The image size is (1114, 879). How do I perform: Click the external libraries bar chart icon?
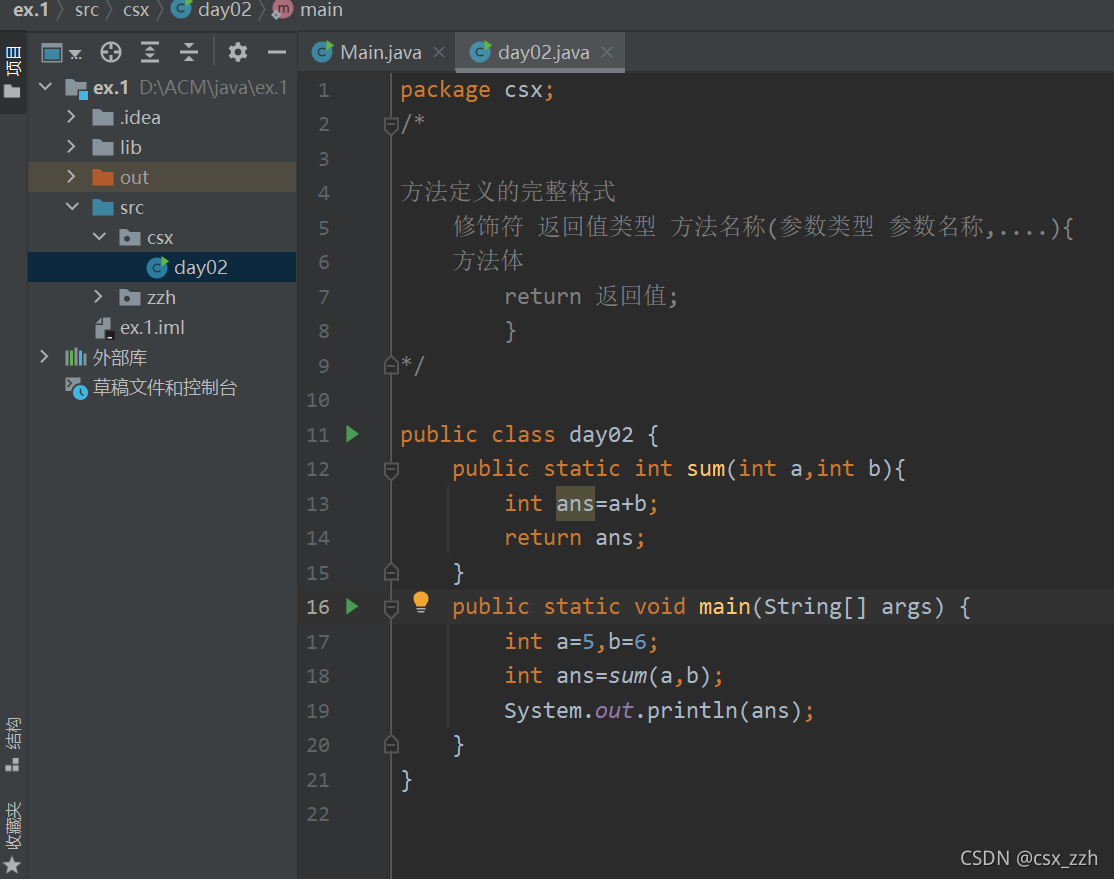76,357
